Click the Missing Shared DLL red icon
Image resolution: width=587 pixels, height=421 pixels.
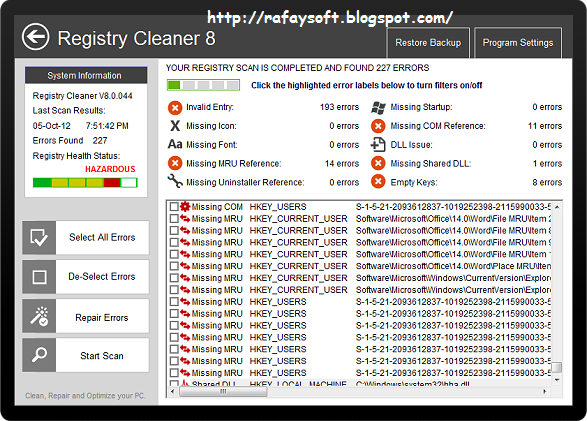tap(378, 163)
